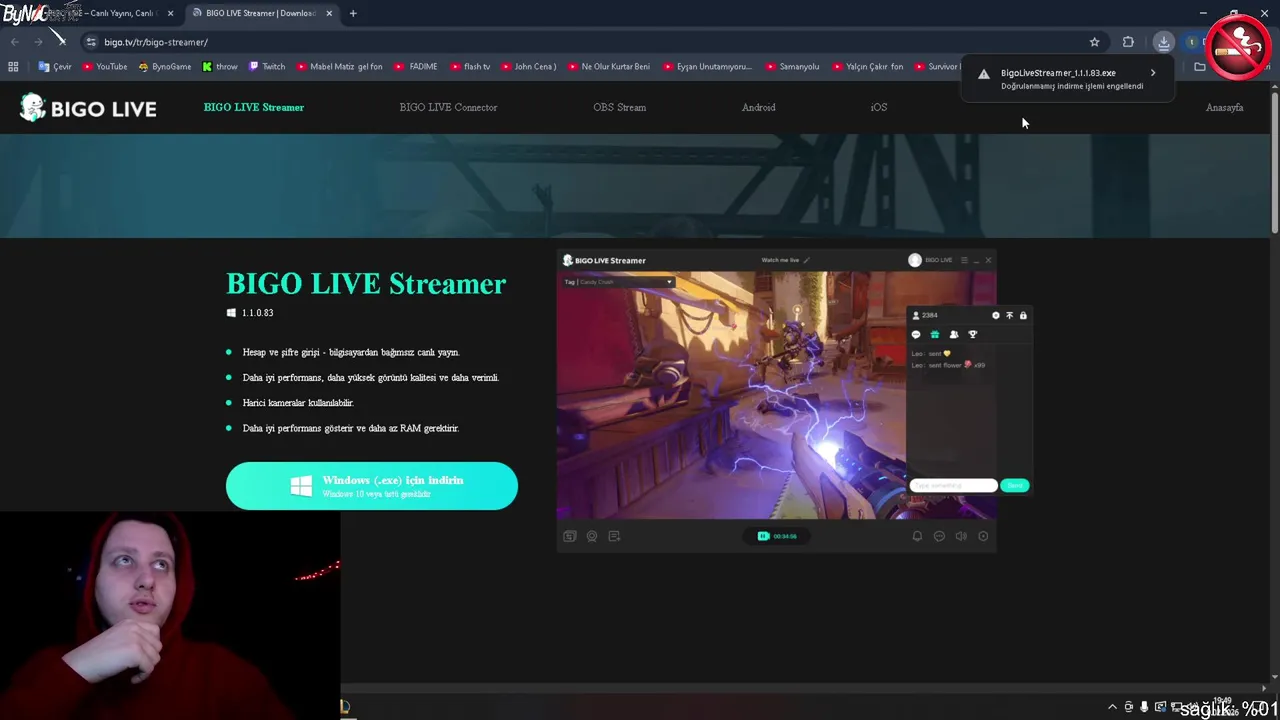
Task: Bookmark this page with the star
Action: coord(1094,42)
